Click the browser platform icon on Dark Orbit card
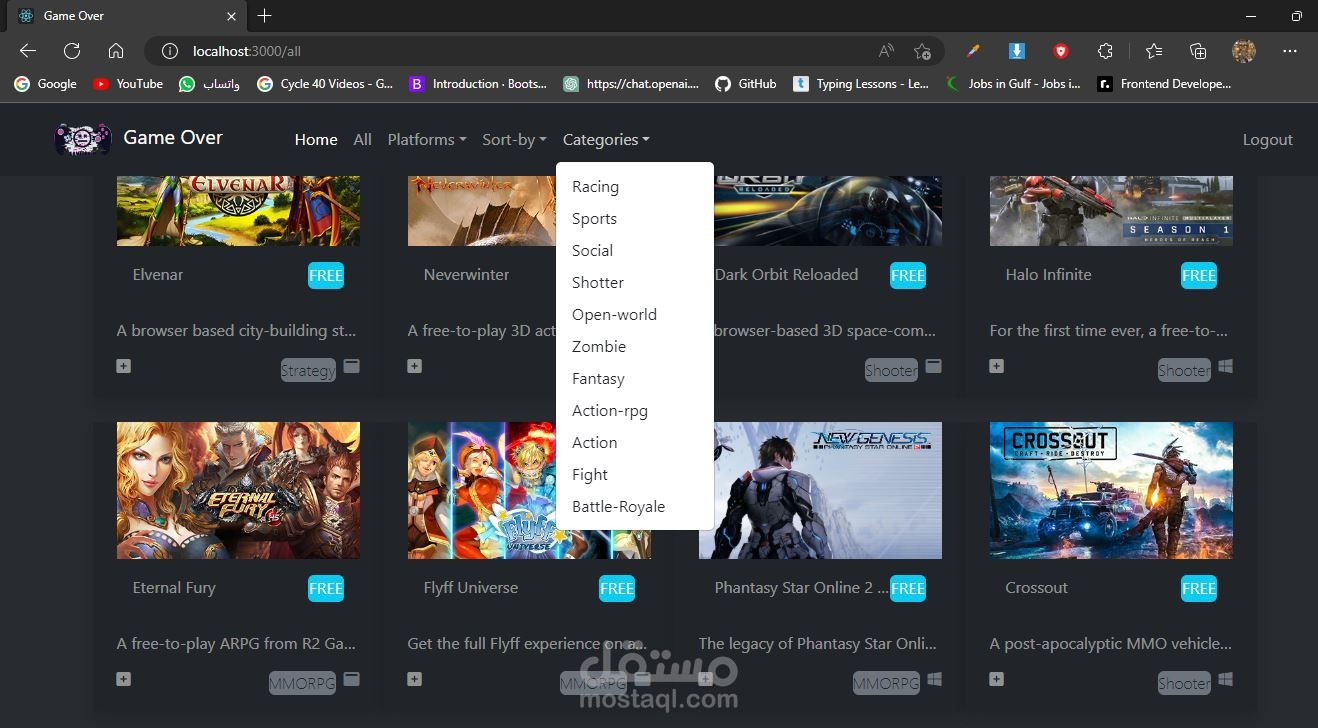Image resolution: width=1318 pixels, height=728 pixels. click(933, 366)
